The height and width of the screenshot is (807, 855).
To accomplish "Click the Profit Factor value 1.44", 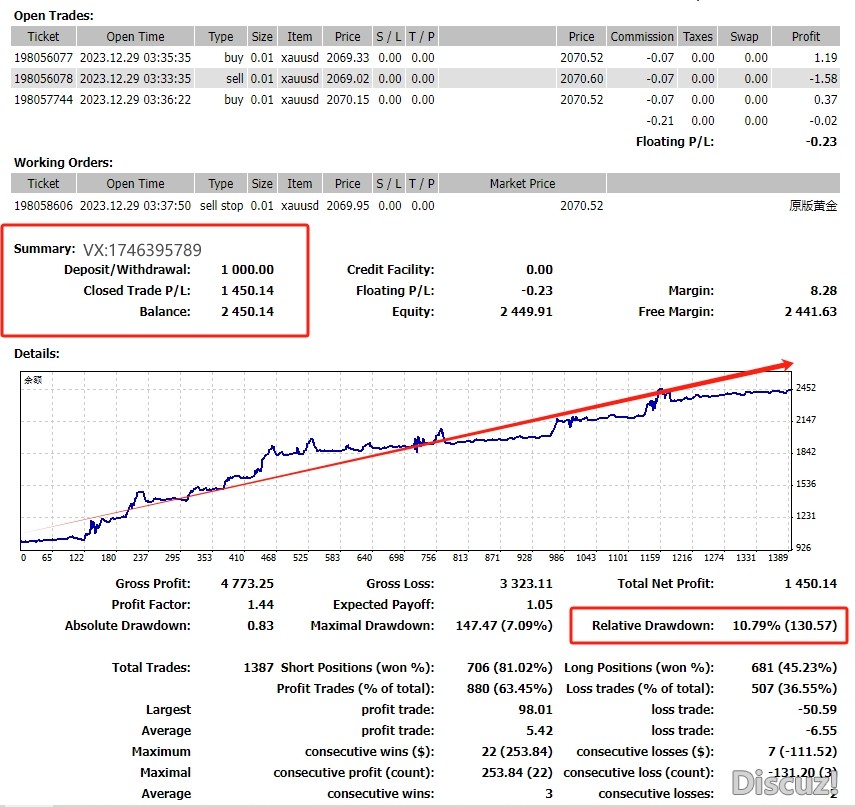I will (x=260, y=605).
